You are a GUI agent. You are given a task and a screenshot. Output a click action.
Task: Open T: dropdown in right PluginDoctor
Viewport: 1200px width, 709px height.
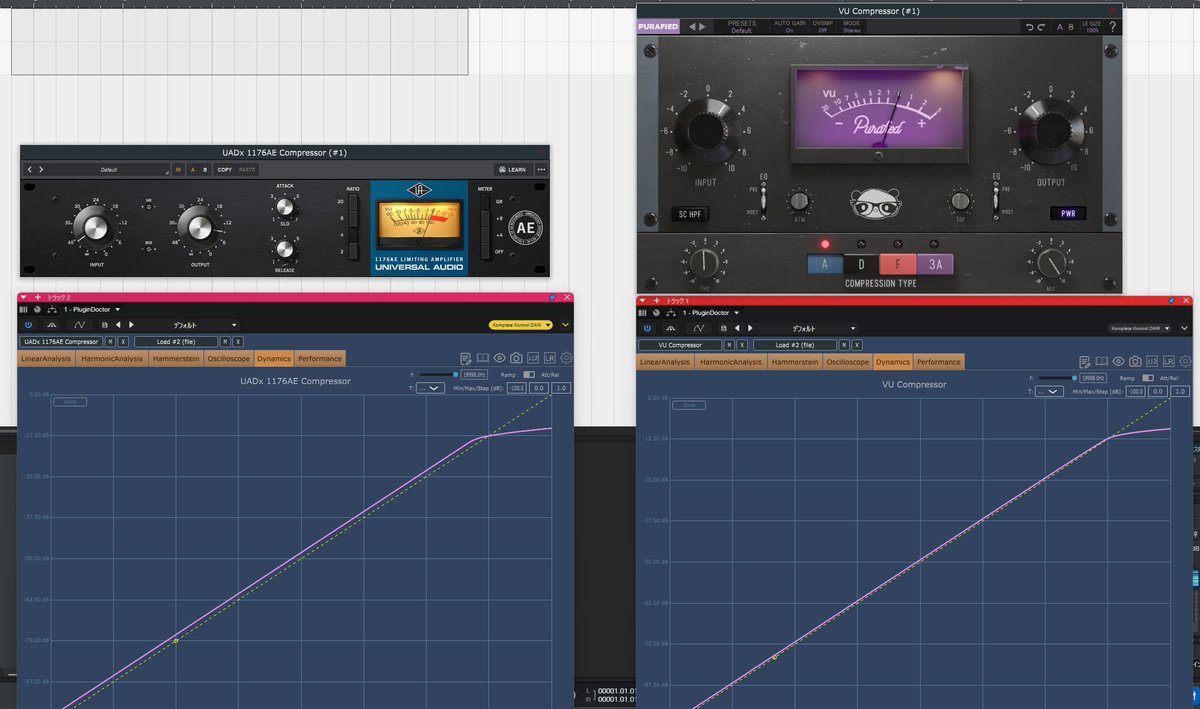pos(1050,392)
